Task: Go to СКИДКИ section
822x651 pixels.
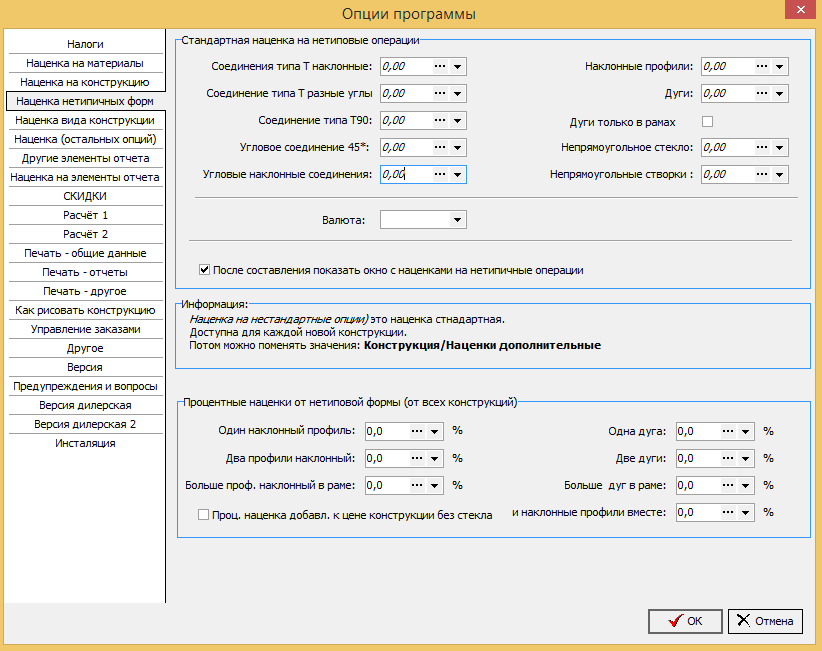Action: click(85, 197)
